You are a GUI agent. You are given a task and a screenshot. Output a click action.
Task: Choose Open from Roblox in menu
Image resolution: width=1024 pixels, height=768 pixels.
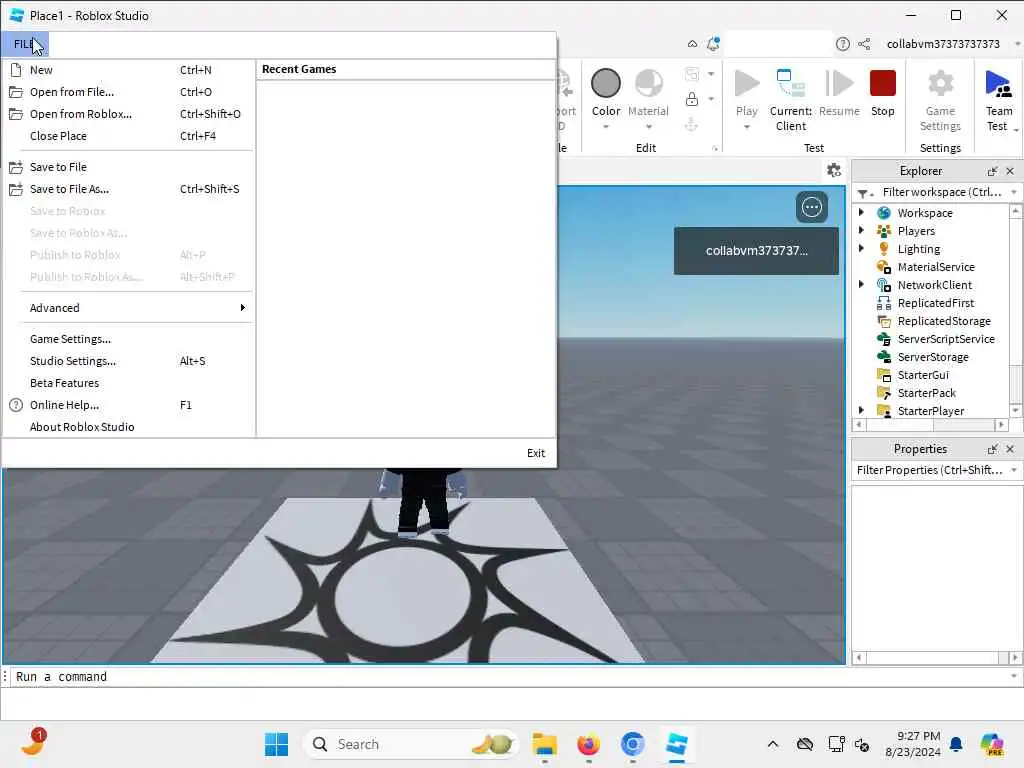pos(130,114)
